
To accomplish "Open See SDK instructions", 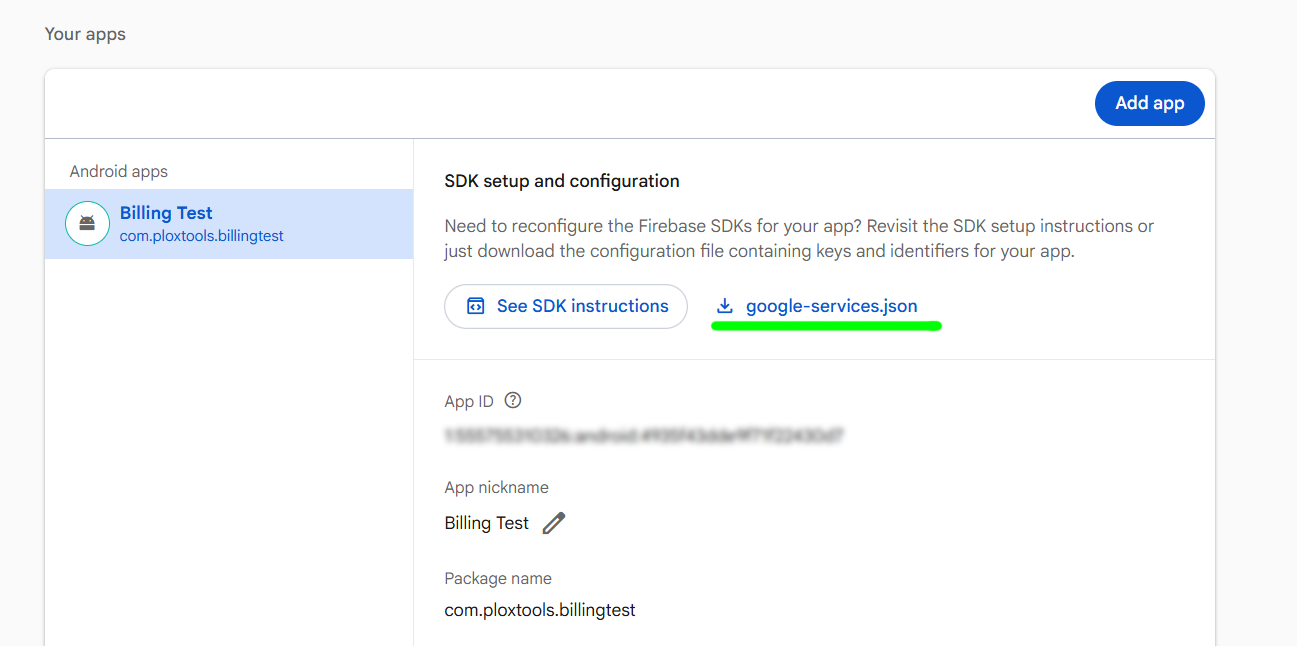I will (566, 306).
